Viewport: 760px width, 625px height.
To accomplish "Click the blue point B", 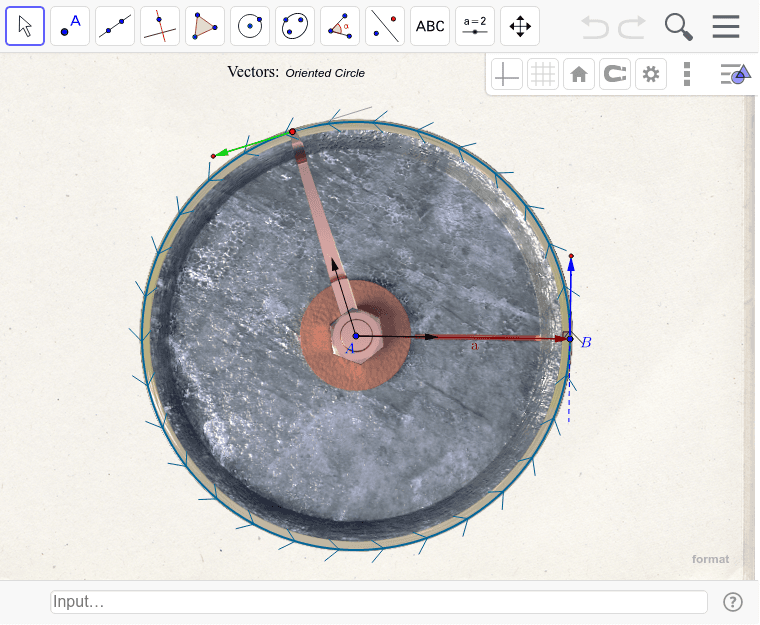I will click(570, 339).
